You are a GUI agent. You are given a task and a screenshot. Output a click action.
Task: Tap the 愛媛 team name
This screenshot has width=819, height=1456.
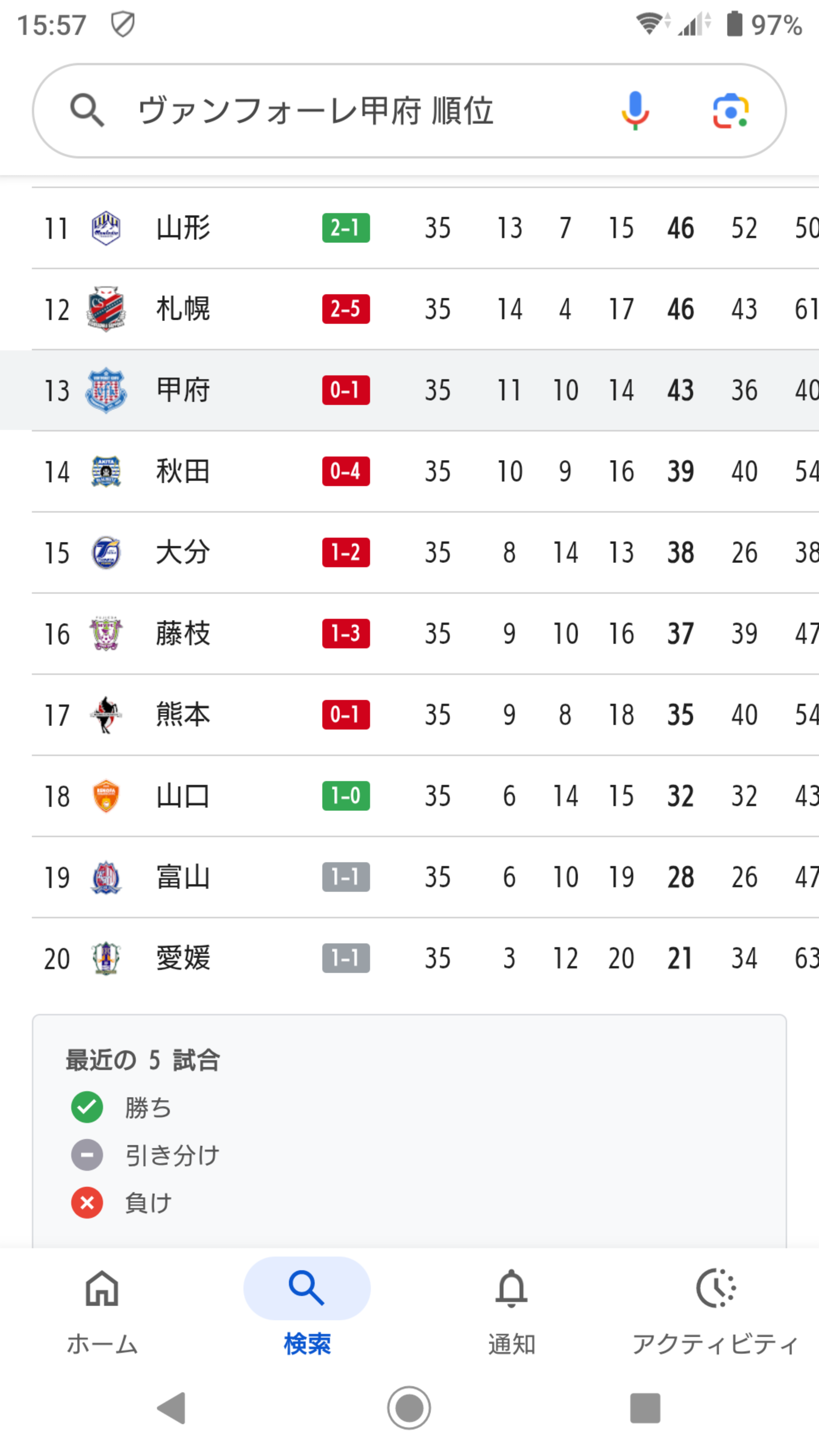[x=183, y=958]
